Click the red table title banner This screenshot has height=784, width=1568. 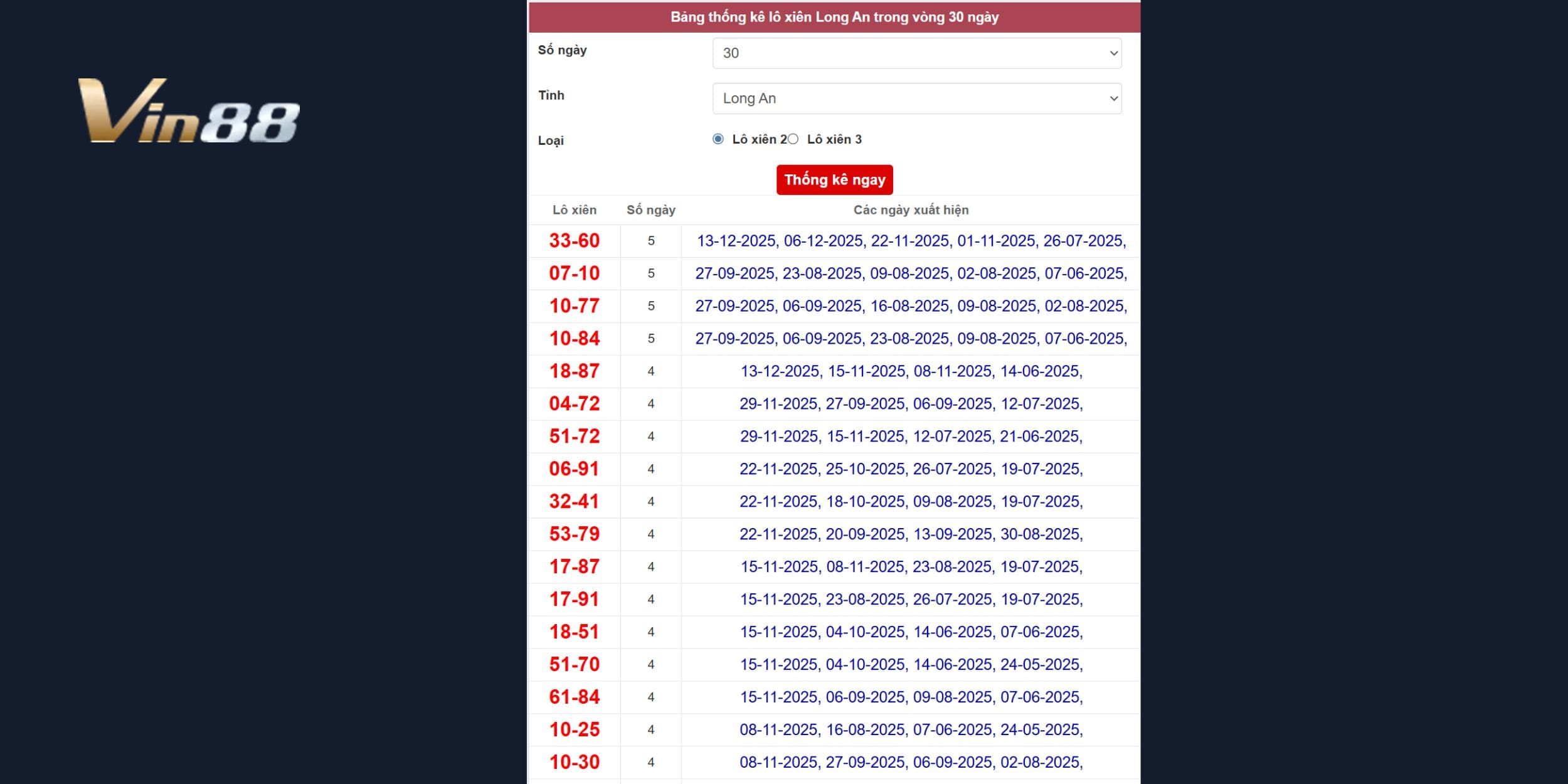834,17
